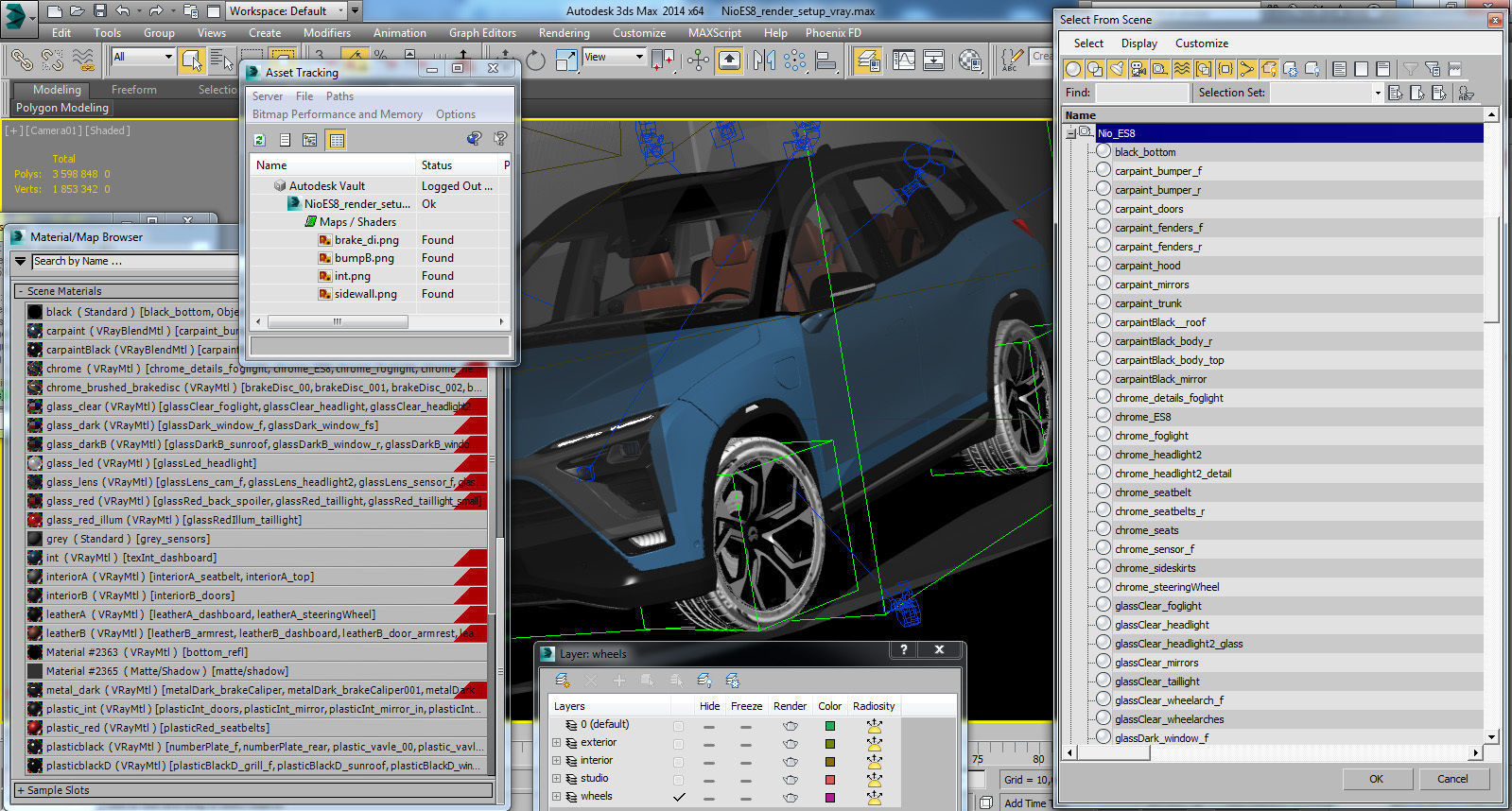The height and width of the screenshot is (811, 1512).
Task: Check the current-layer box for studio layer
Action: [x=678, y=780]
